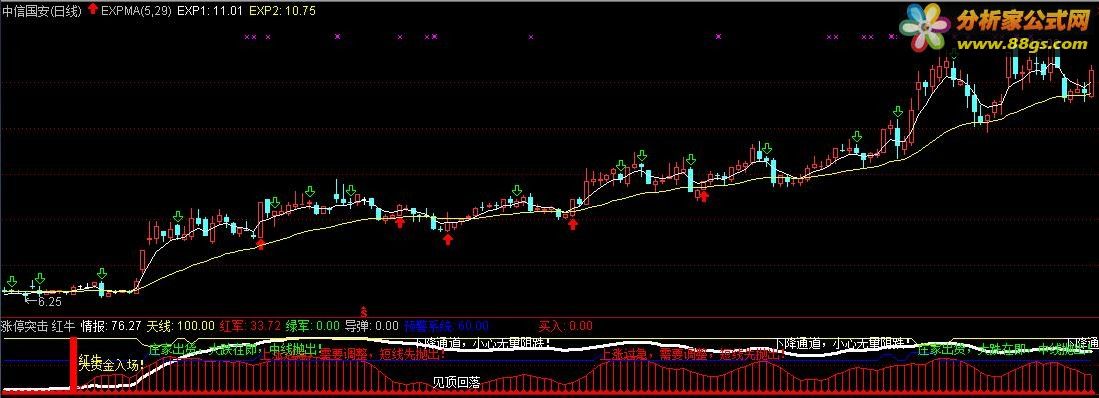
Task: Click the last red up arrow on the price chart
Action: click(704, 196)
